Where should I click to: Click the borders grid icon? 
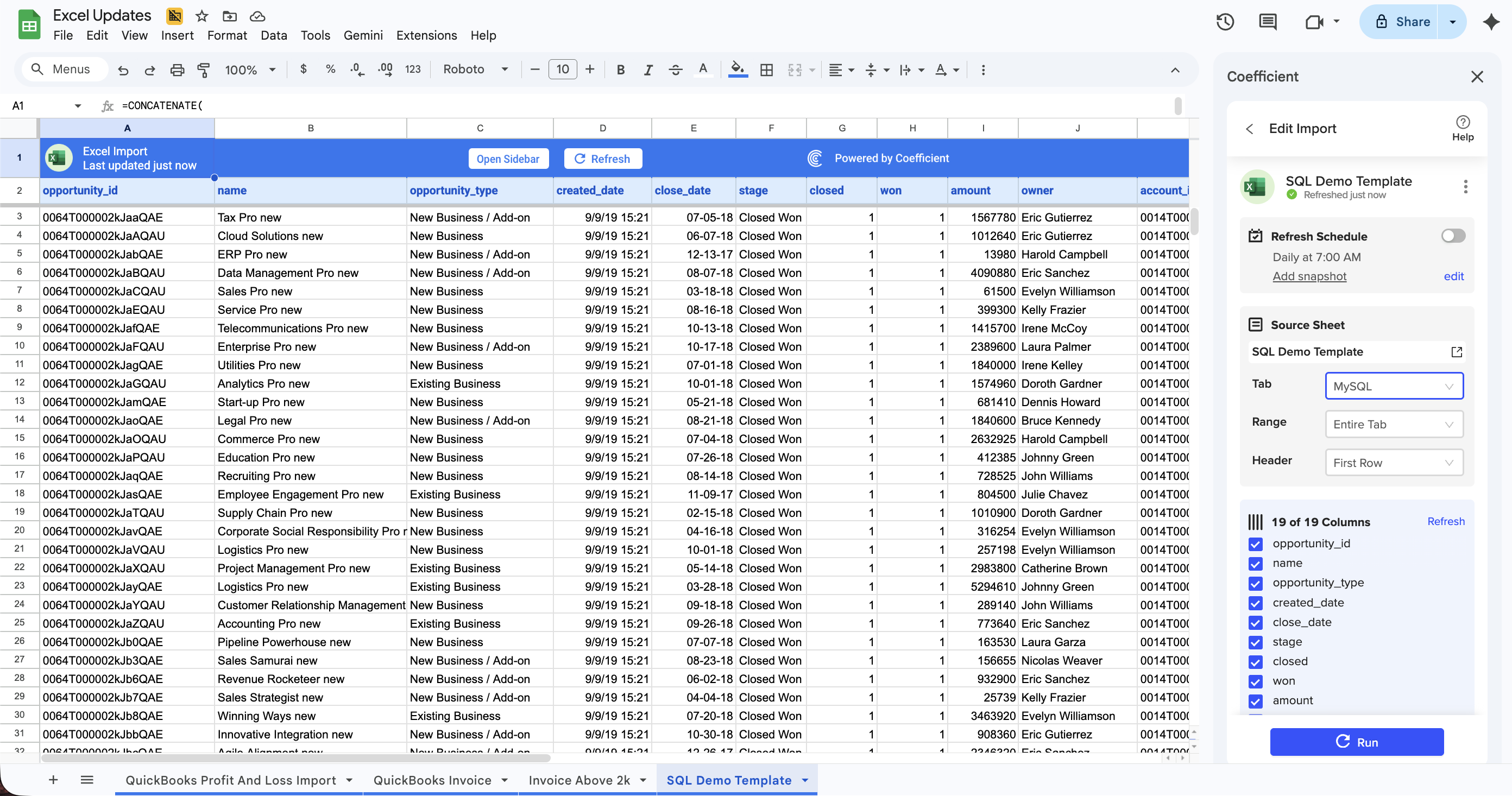pos(766,70)
